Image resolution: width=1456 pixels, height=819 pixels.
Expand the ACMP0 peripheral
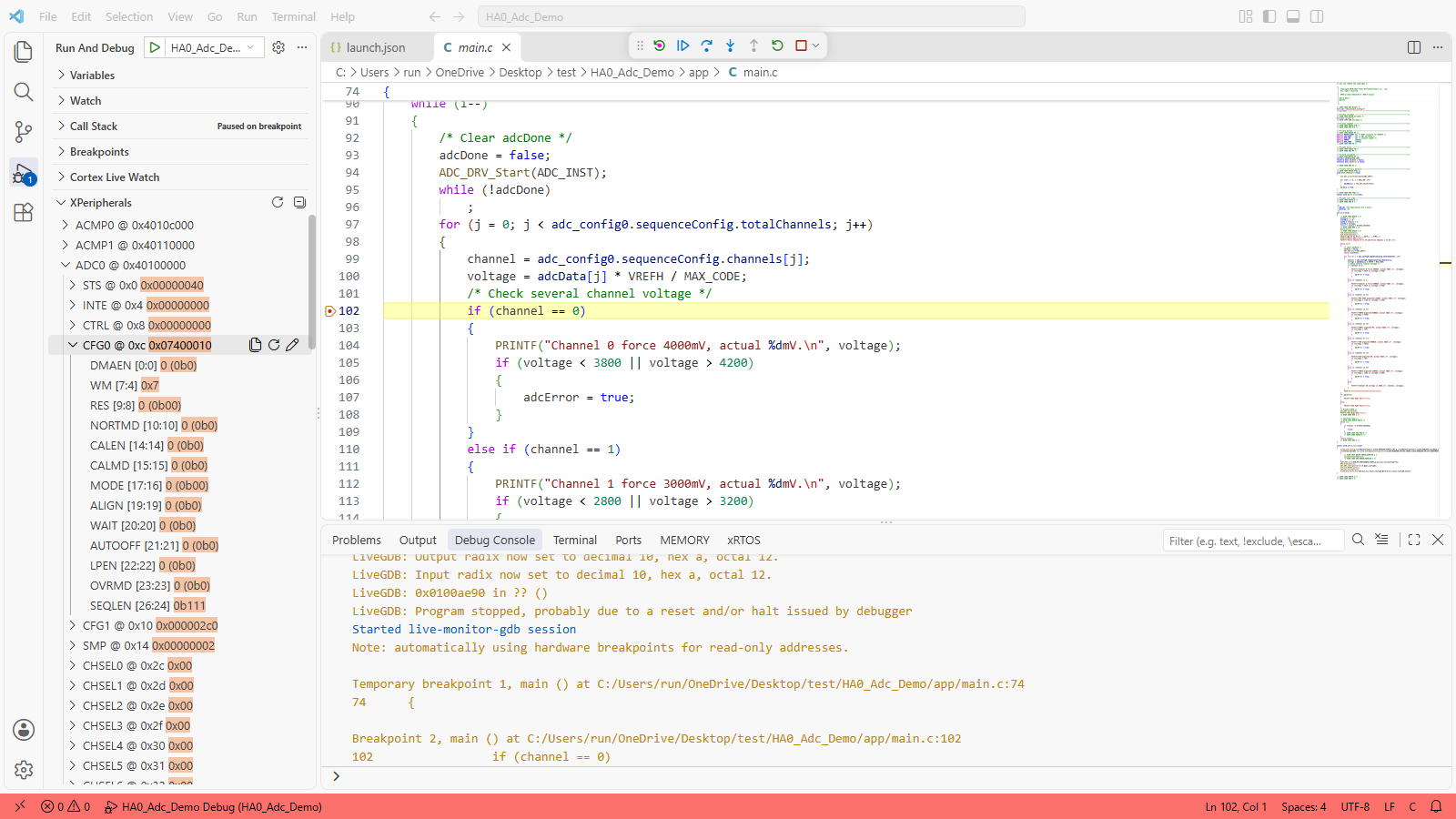pyautogui.click(x=66, y=225)
